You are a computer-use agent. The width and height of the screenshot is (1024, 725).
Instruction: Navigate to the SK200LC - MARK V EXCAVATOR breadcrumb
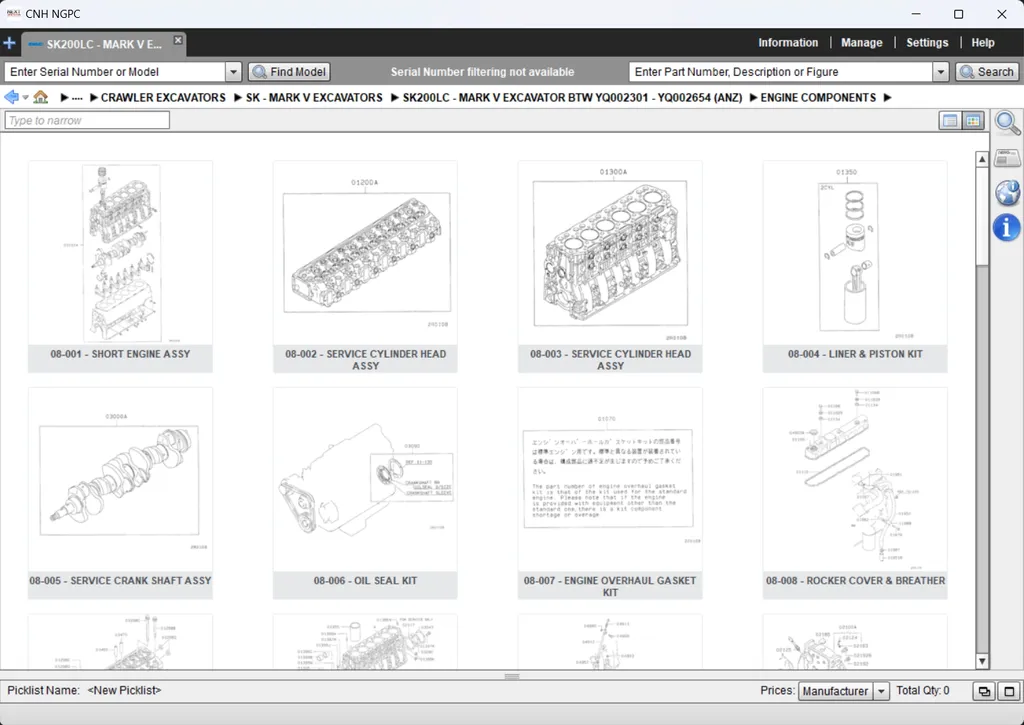572,98
